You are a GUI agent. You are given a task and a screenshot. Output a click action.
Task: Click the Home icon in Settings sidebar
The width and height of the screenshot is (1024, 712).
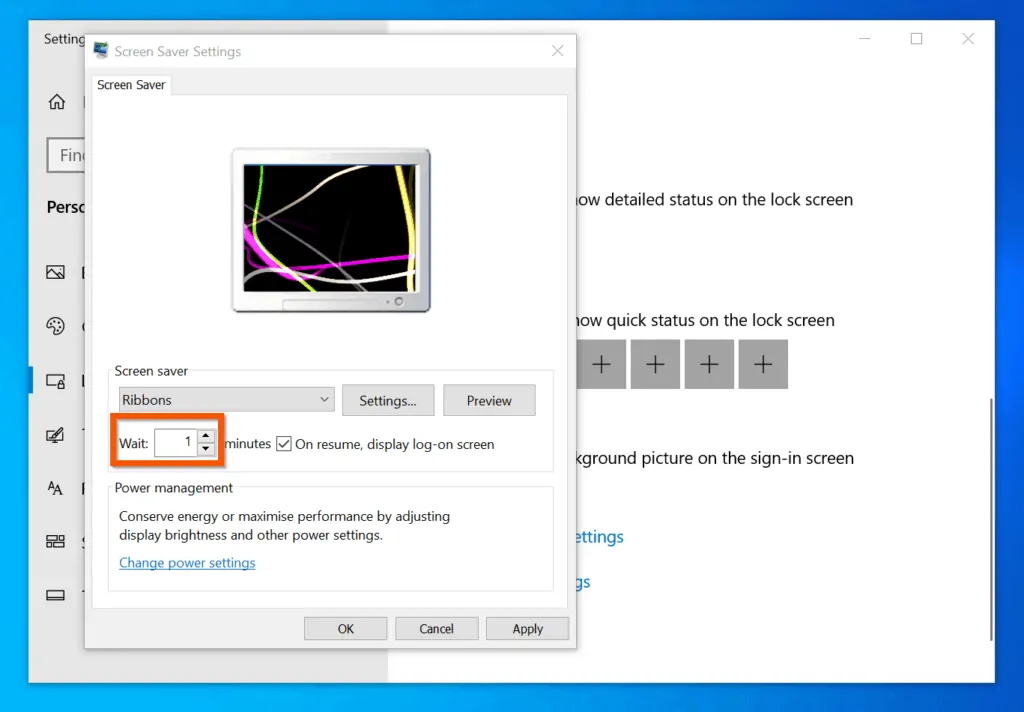click(x=57, y=102)
